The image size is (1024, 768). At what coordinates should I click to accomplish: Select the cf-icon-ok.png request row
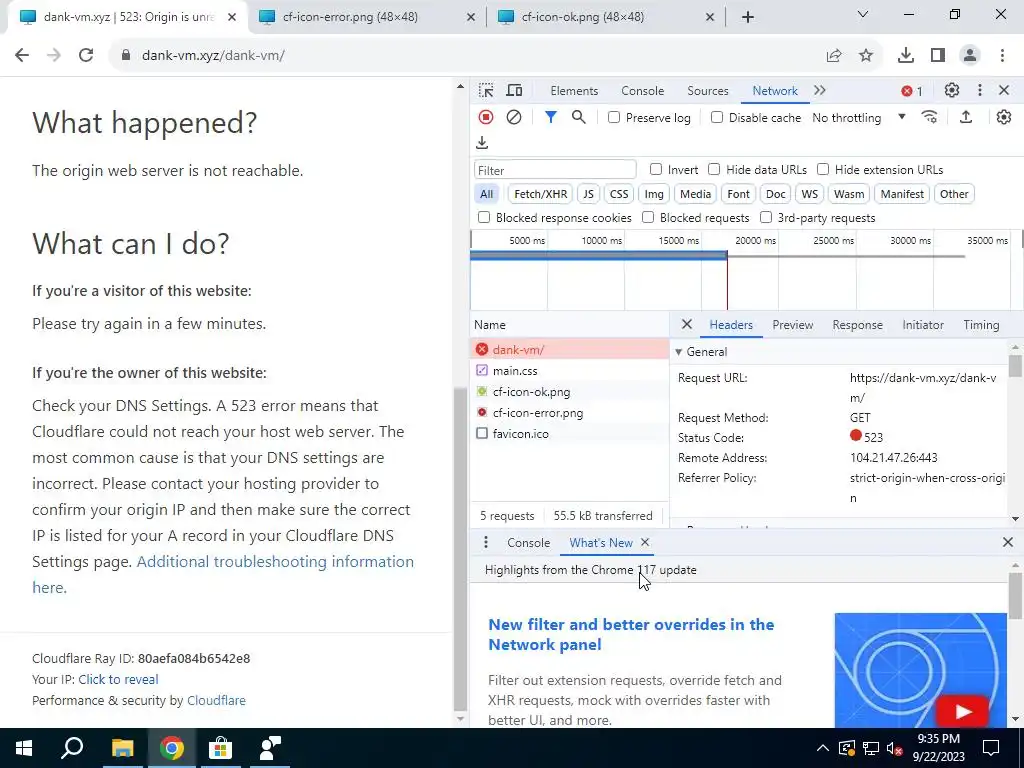coord(569,392)
